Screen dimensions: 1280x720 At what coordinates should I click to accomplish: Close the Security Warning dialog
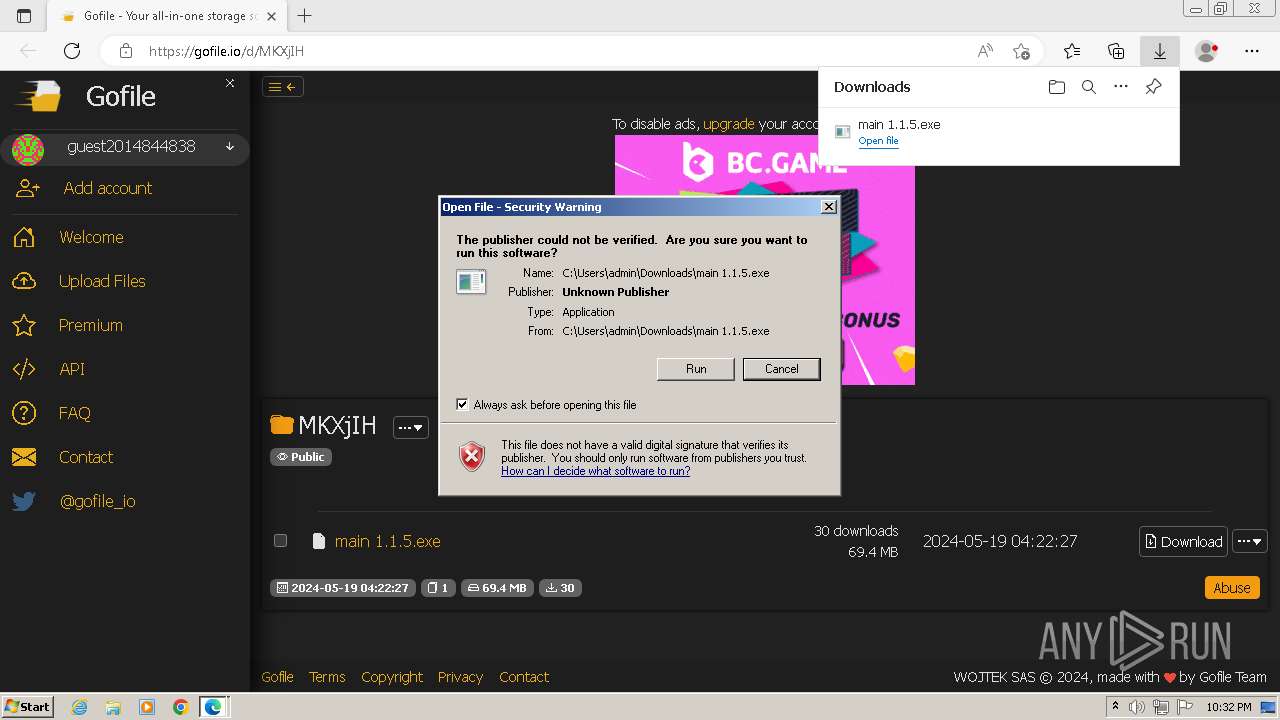tap(828, 207)
